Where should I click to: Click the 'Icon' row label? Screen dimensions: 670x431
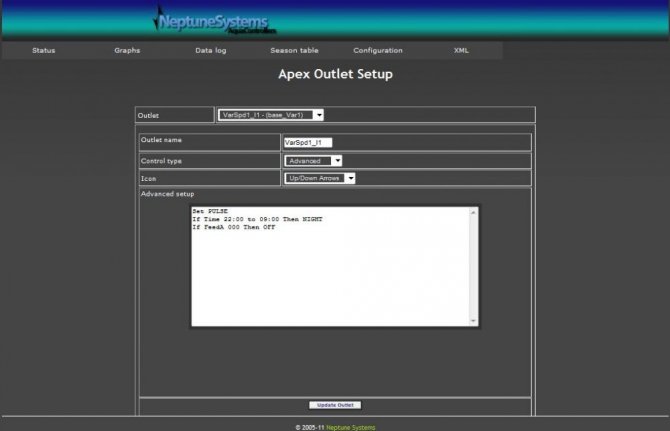[x=148, y=179]
